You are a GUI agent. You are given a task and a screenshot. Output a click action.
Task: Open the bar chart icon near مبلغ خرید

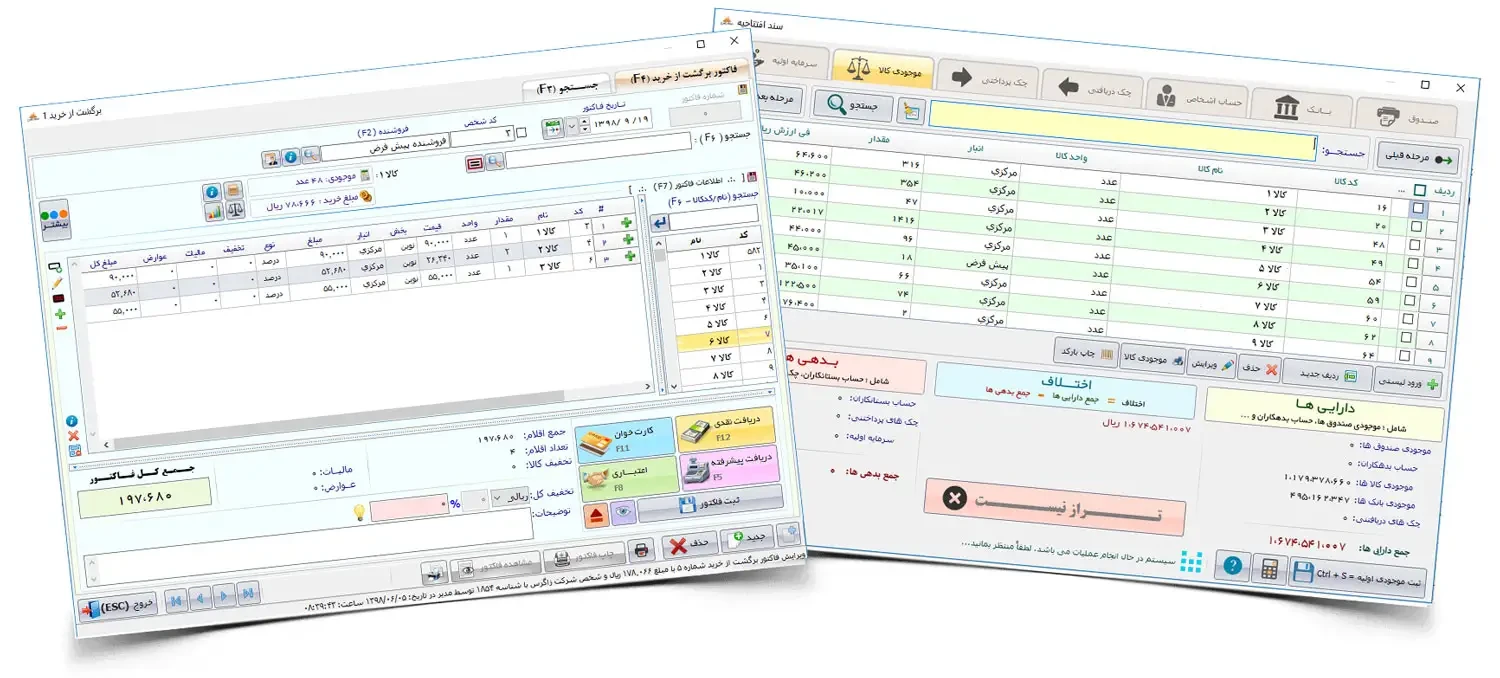tap(213, 212)
